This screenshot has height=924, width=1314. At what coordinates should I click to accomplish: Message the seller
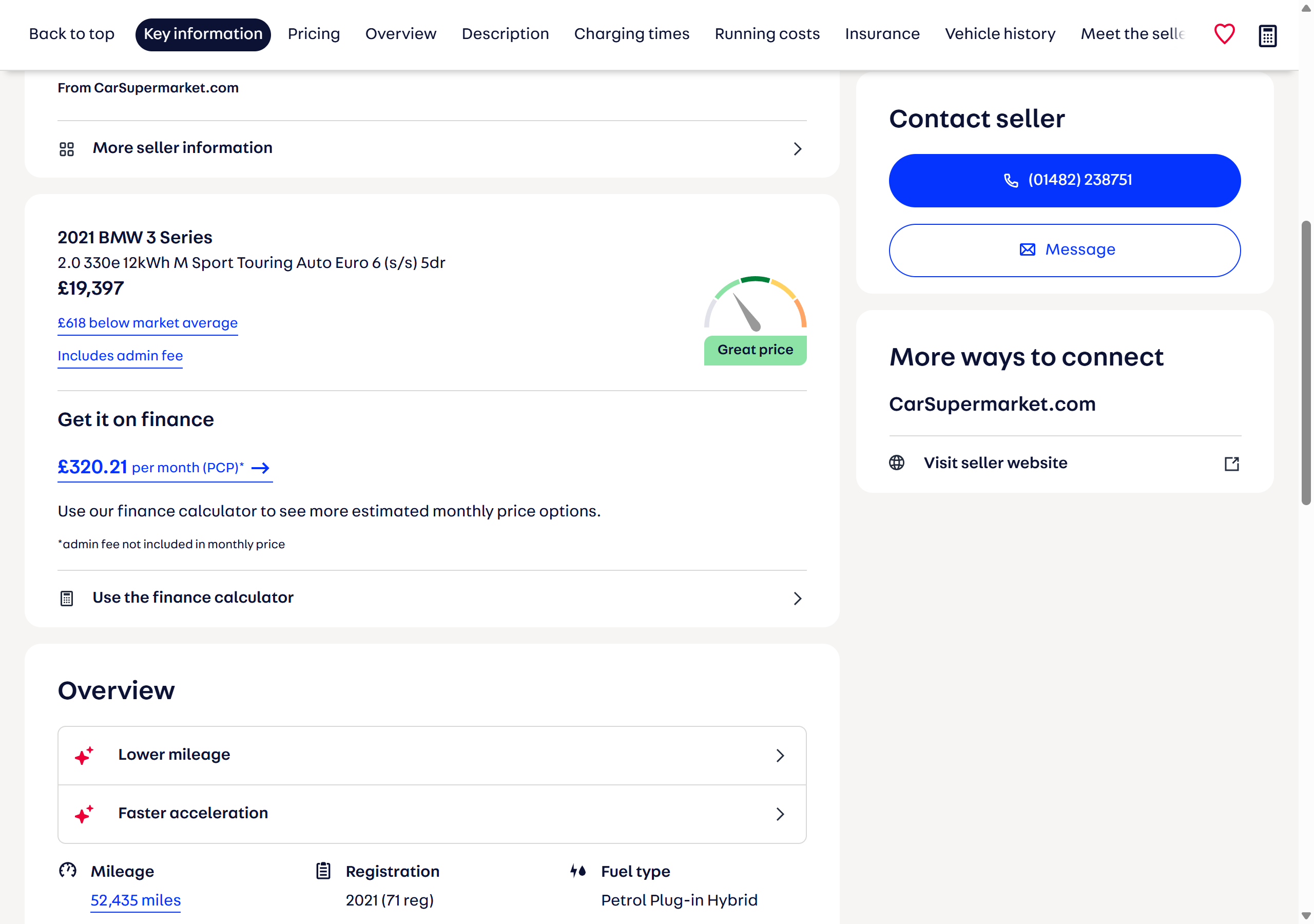coord(1065,250)
